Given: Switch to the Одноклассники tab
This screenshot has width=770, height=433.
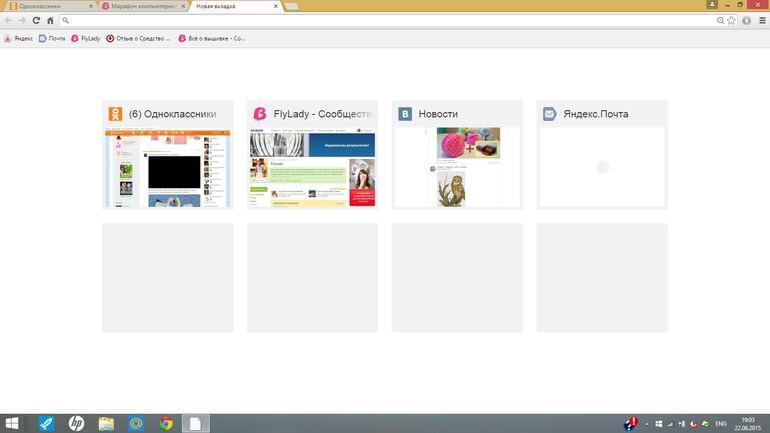Looking at the screenshot, I should click(x=49, y=6).
